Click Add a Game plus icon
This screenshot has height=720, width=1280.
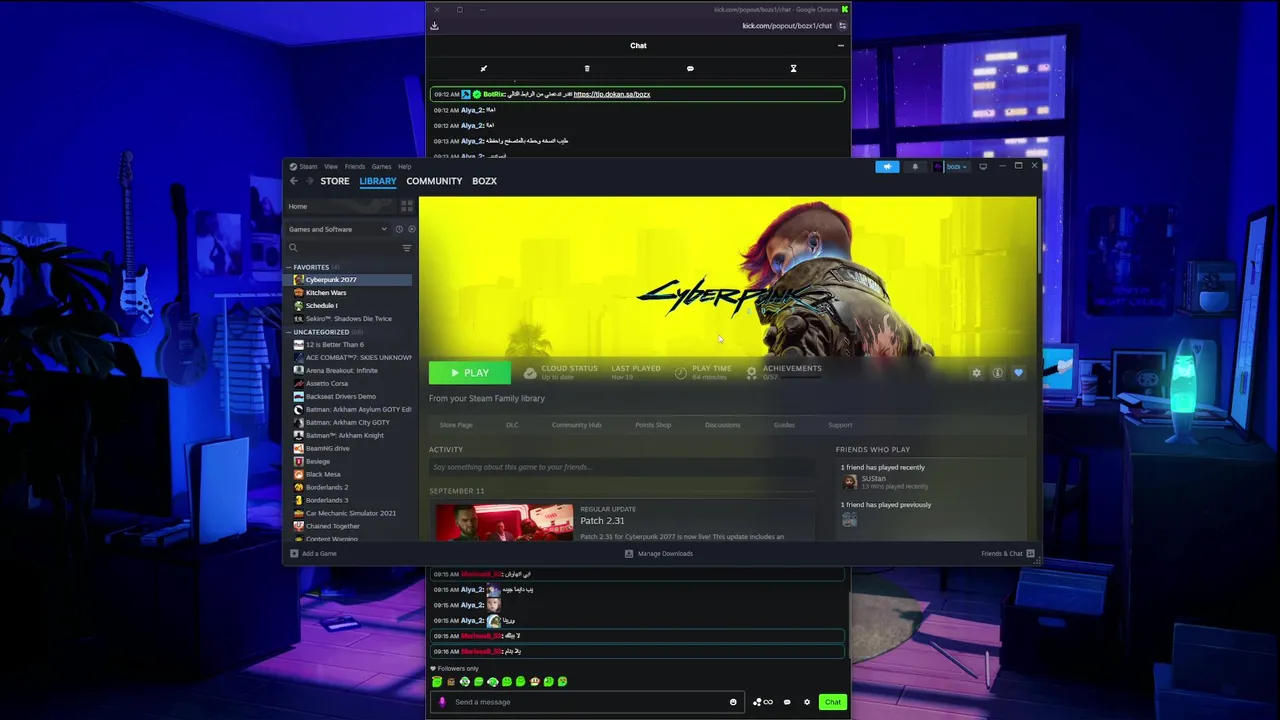[x=294, y=553]
